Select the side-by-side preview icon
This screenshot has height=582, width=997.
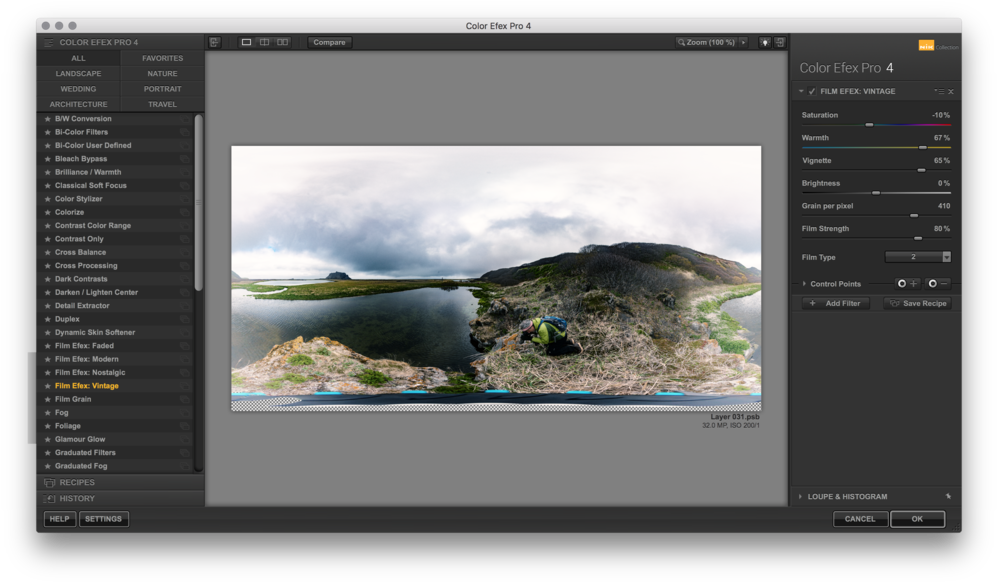283,42
